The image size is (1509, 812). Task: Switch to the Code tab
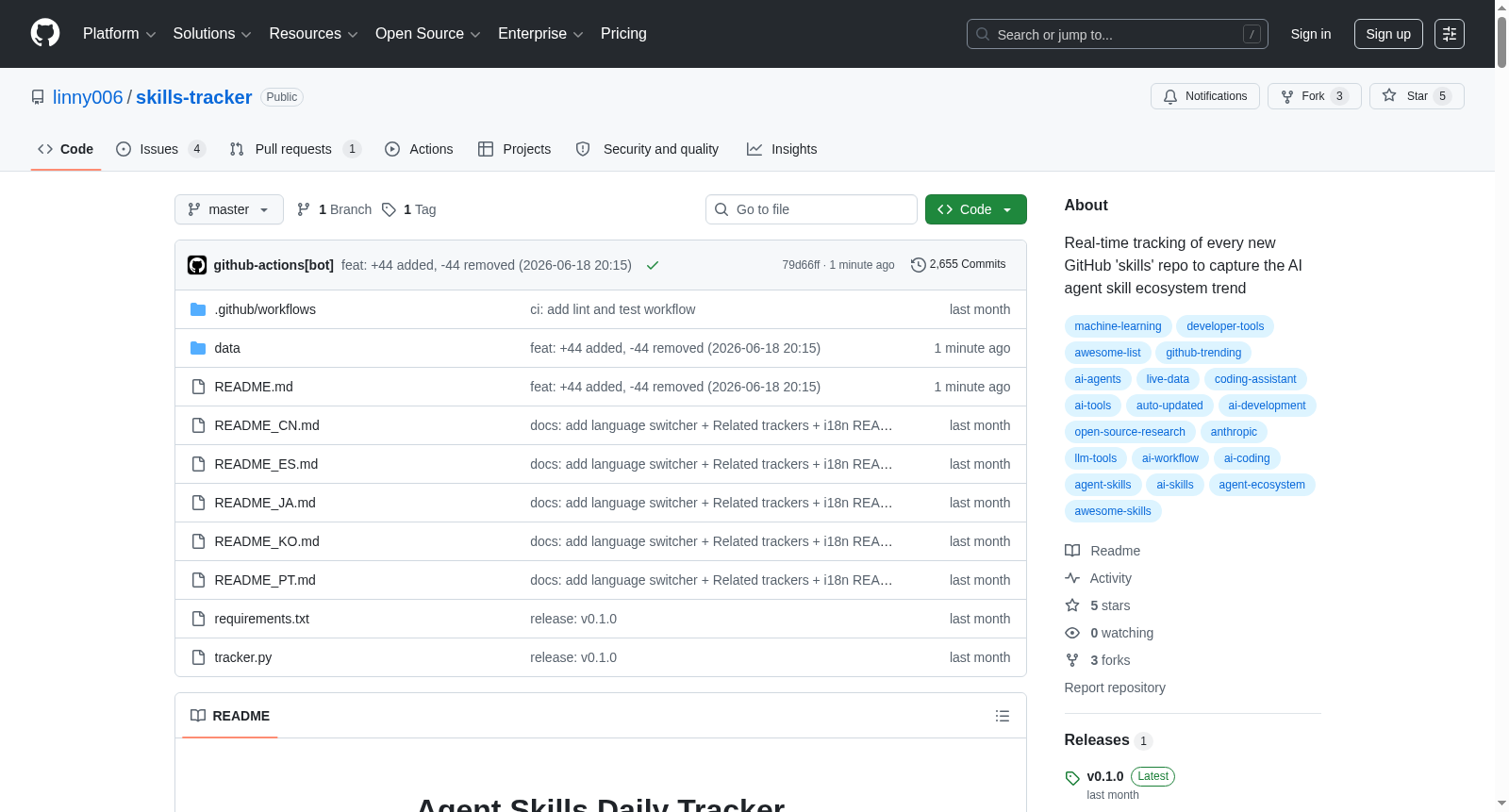click(x=66, y=149)
